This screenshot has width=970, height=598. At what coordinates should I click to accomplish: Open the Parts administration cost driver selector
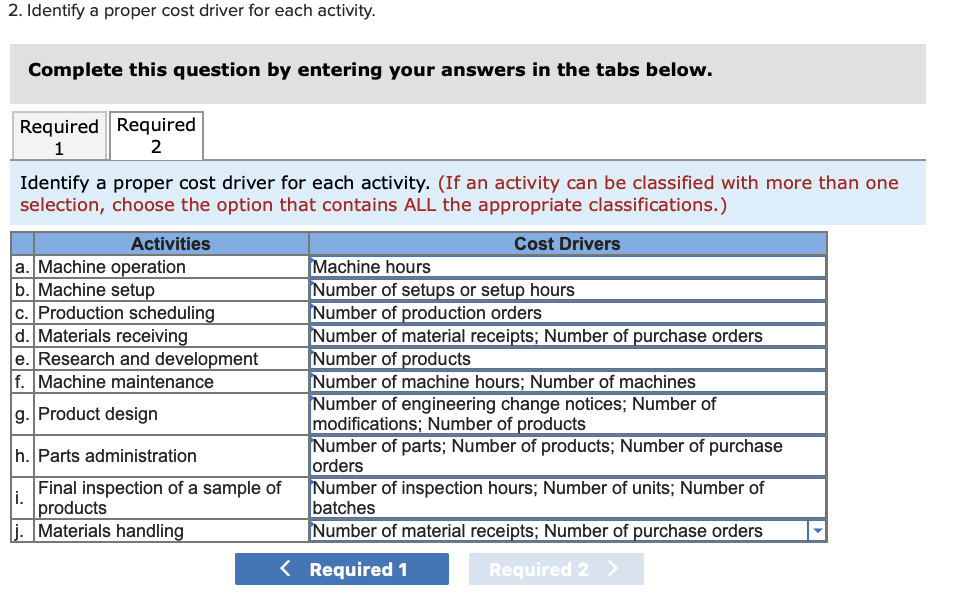point(567,455)
